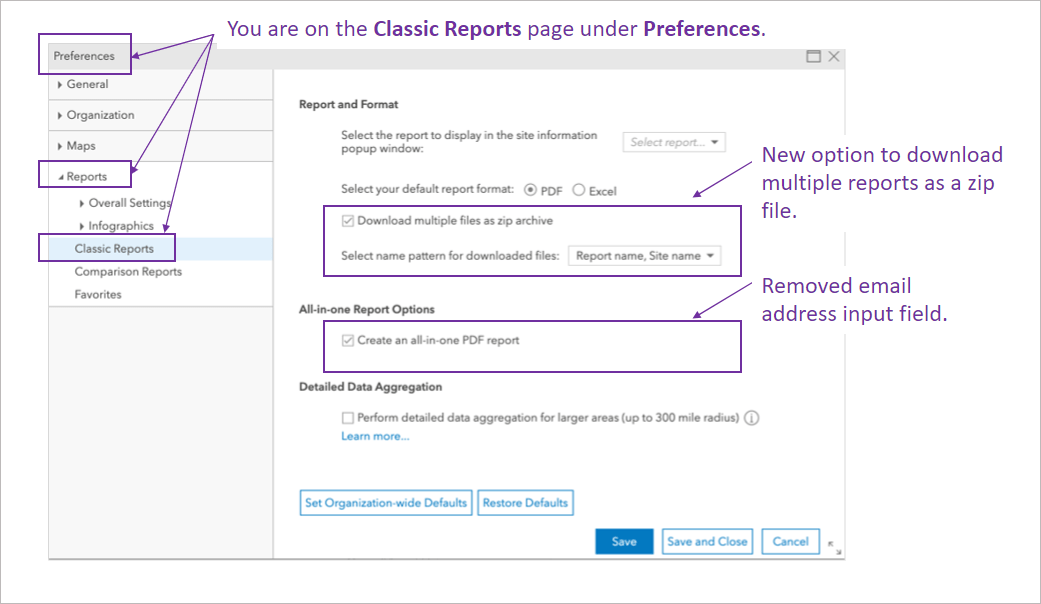Select Comparison Reports in the sidebar
Screen dimensions: 1041x604
coord(128,271)
